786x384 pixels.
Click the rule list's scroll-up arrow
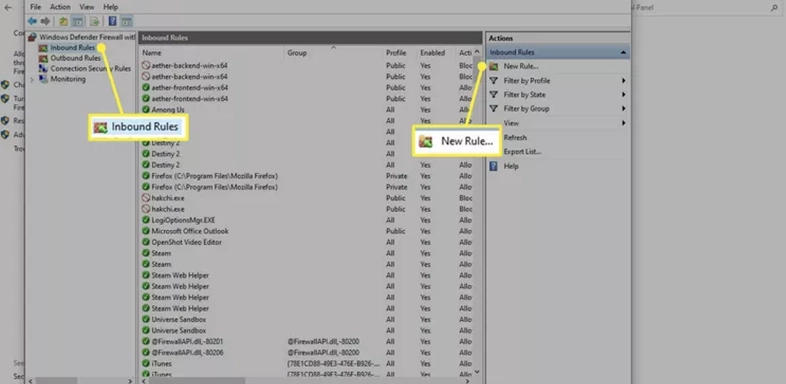(477, 52)
